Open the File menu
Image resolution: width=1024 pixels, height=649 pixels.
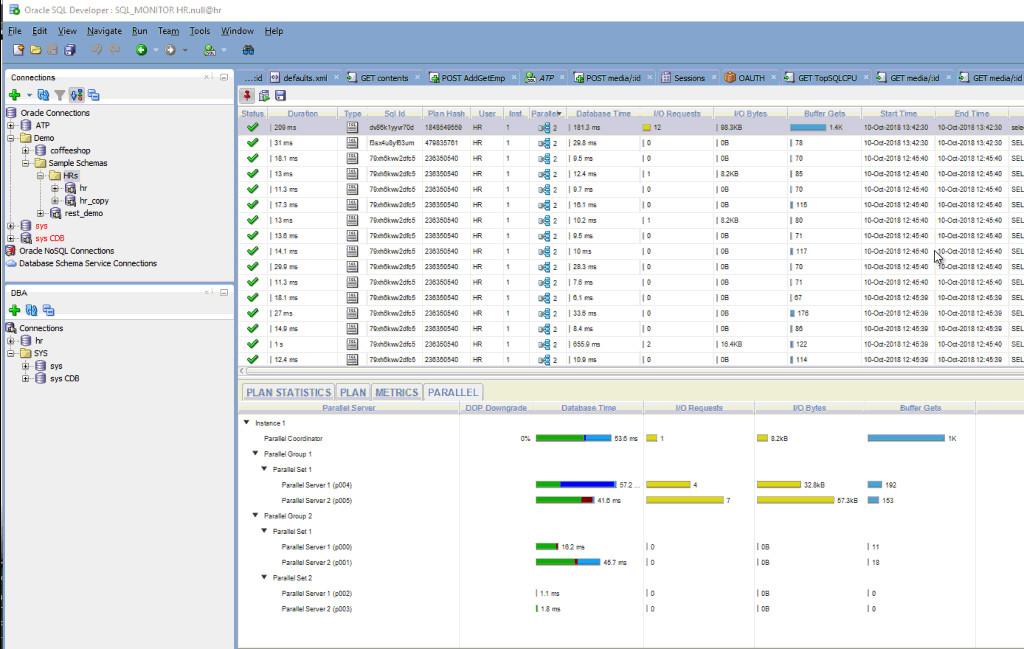(14, 31)
